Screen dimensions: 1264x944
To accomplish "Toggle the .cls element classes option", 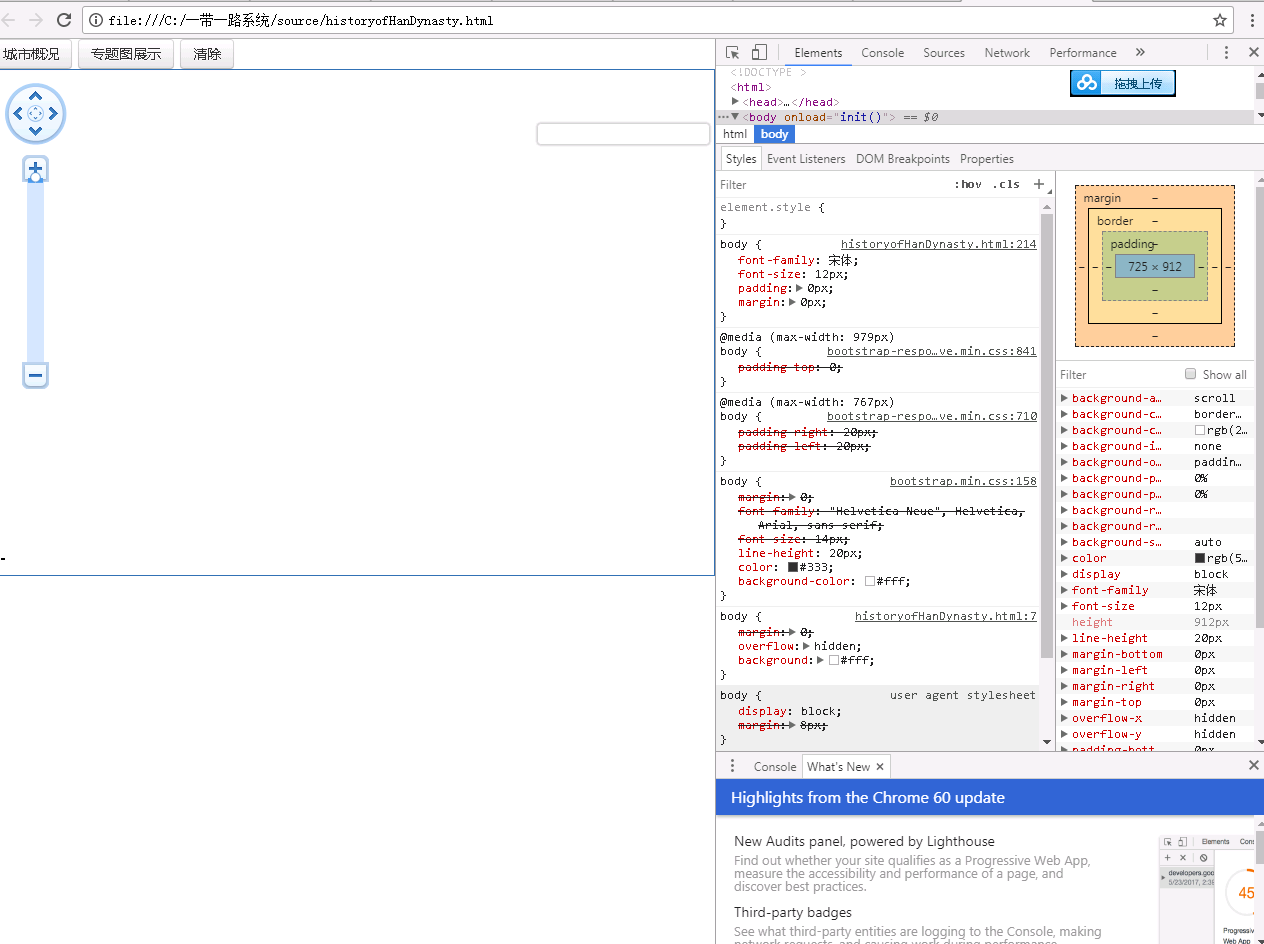I will (x=1006, y=184).
